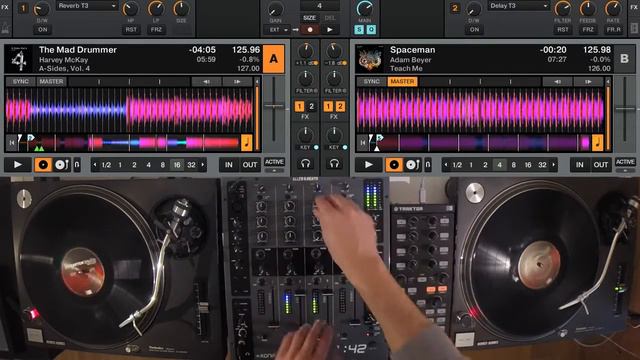The height and width of the screenshot is (360, 640).
Task: Select loop size 16 on Deck A
Action: [x=177, y=165]
